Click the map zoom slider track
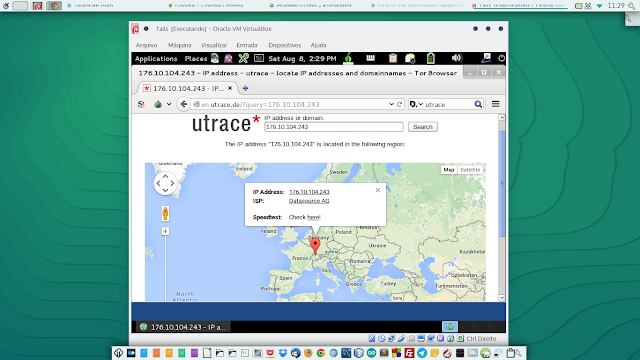This screenshot has width=640, height=360. pyautogui.click(x=165, y=267)
